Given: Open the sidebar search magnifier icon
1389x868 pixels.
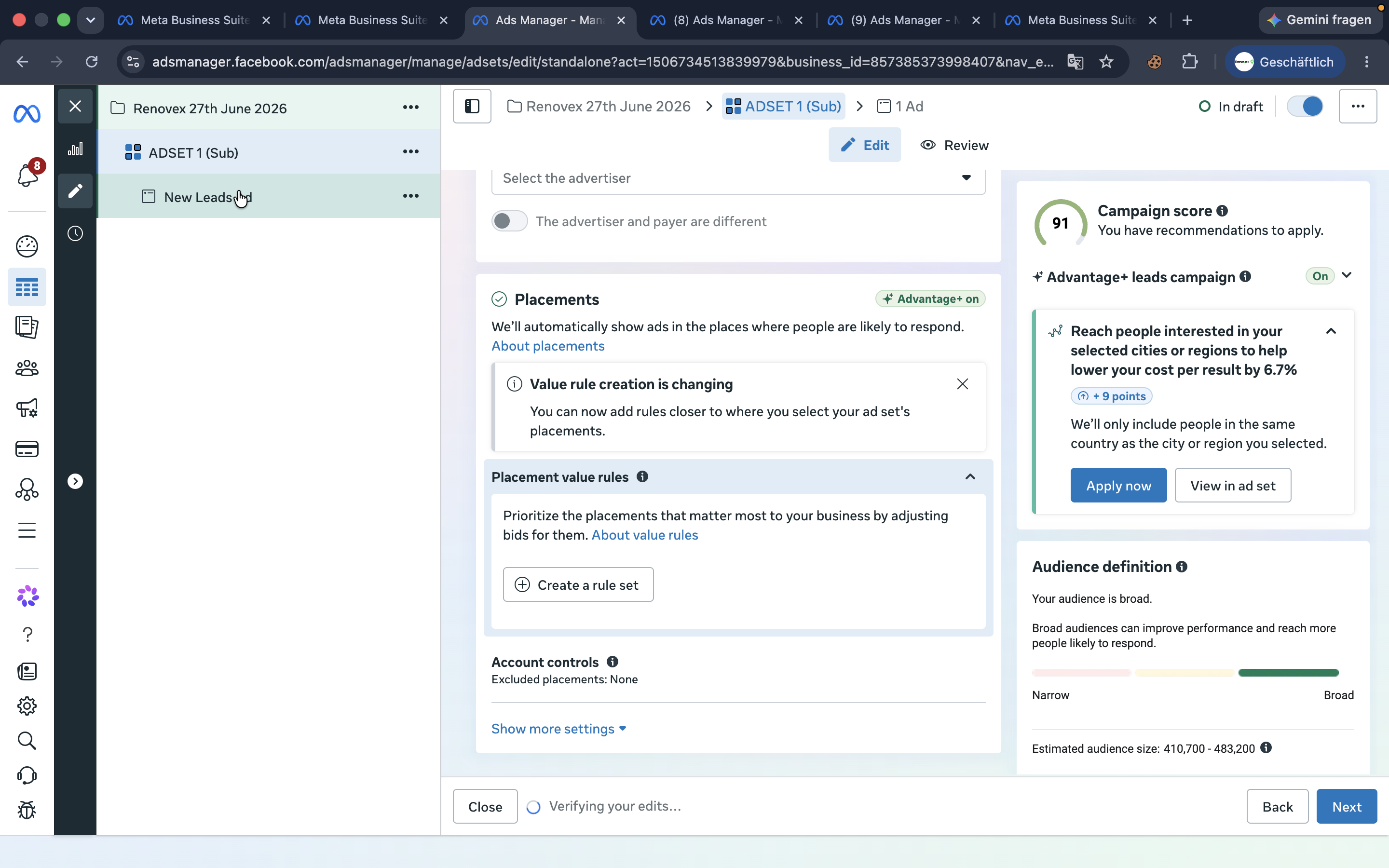Looking at the screenshot, I should (x=27, y=741).
